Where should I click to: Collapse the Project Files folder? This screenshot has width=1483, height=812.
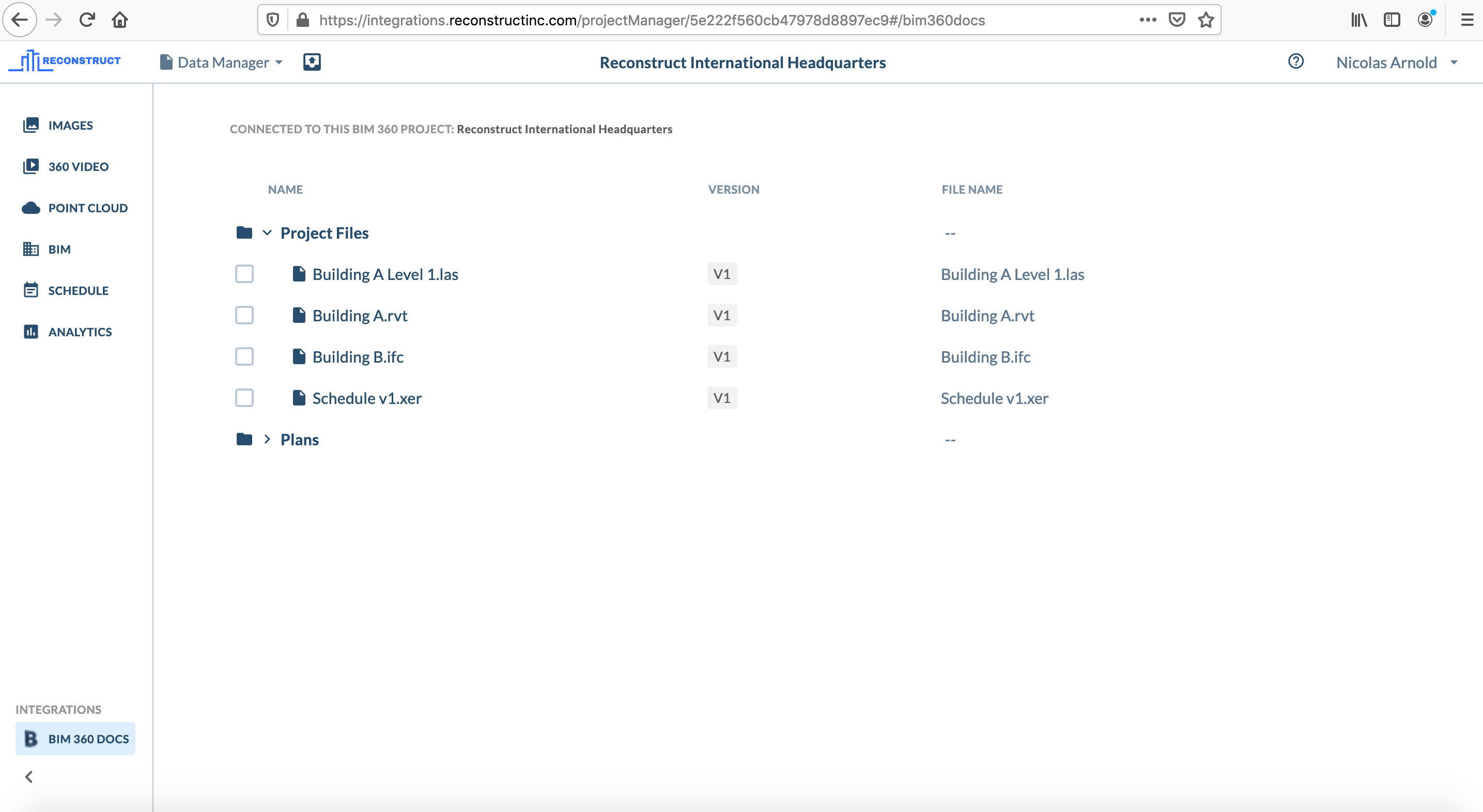tap(267, 233)
